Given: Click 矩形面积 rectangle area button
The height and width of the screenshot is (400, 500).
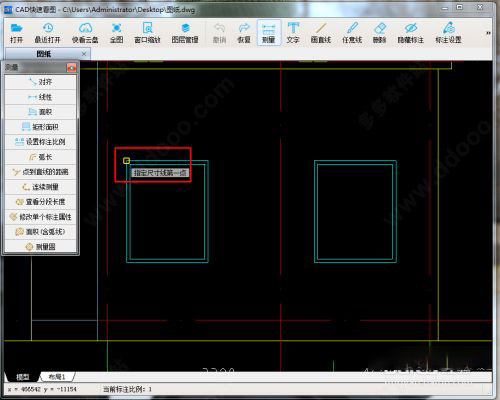Looking at the screenshot, I should coord(41,127).
